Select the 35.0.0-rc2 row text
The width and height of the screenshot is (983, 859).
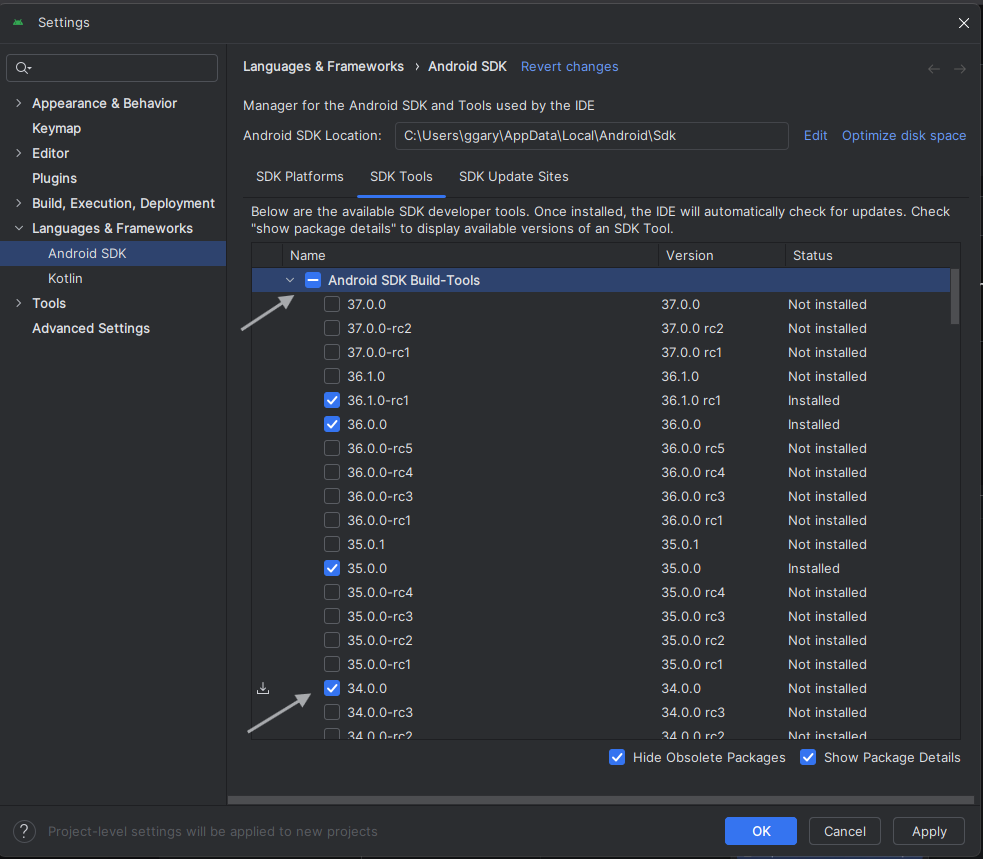[380, 640]
